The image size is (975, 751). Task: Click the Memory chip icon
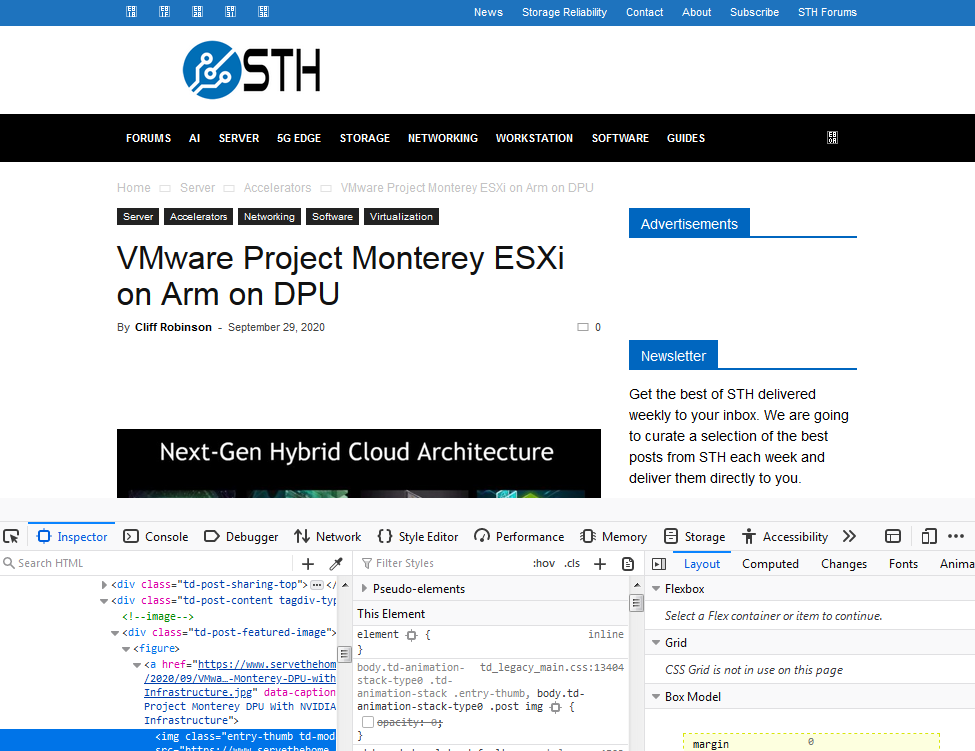[588, 537]
